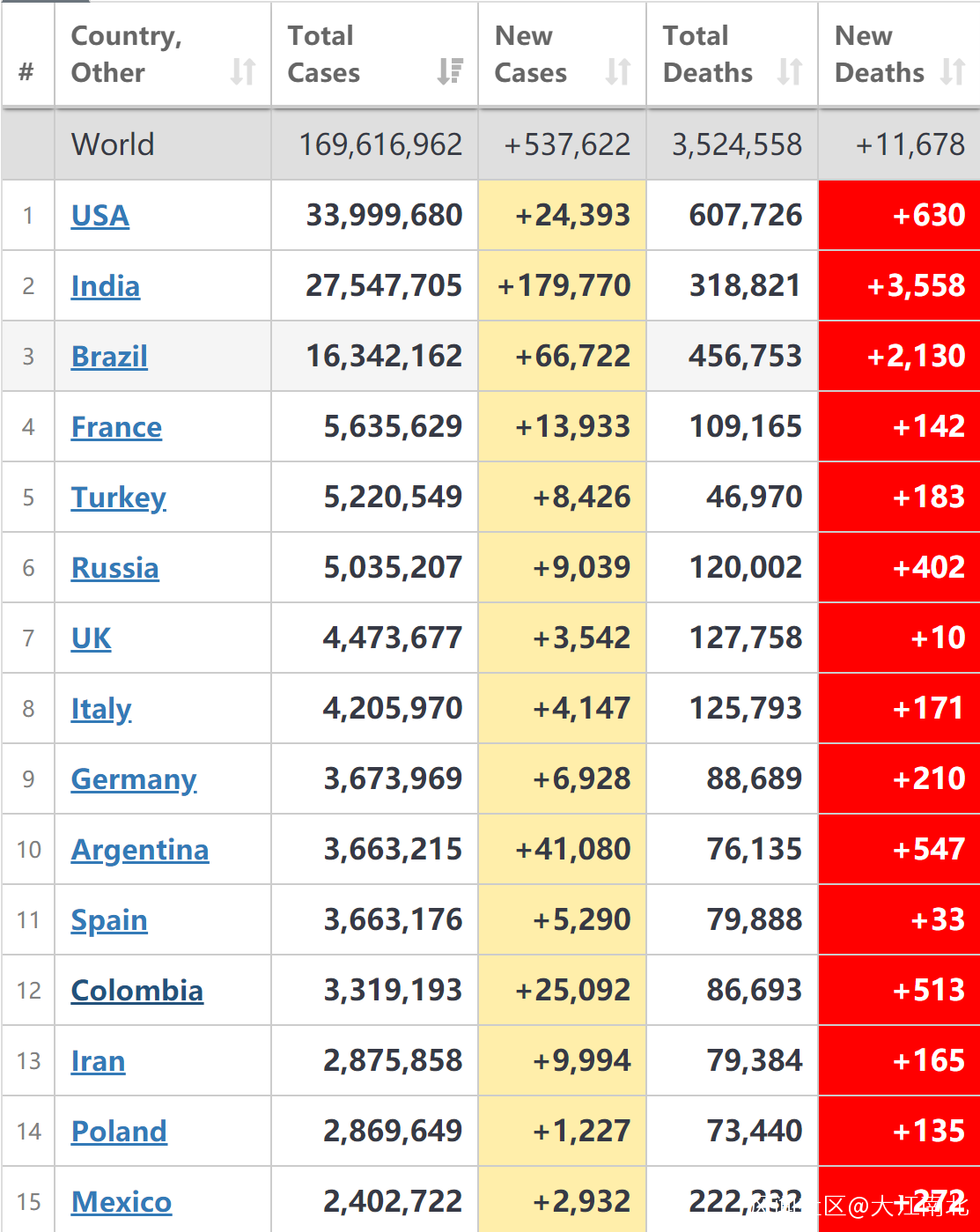Go to Brazil's country page
980x1232 pixels.
(x=109, y=357)
